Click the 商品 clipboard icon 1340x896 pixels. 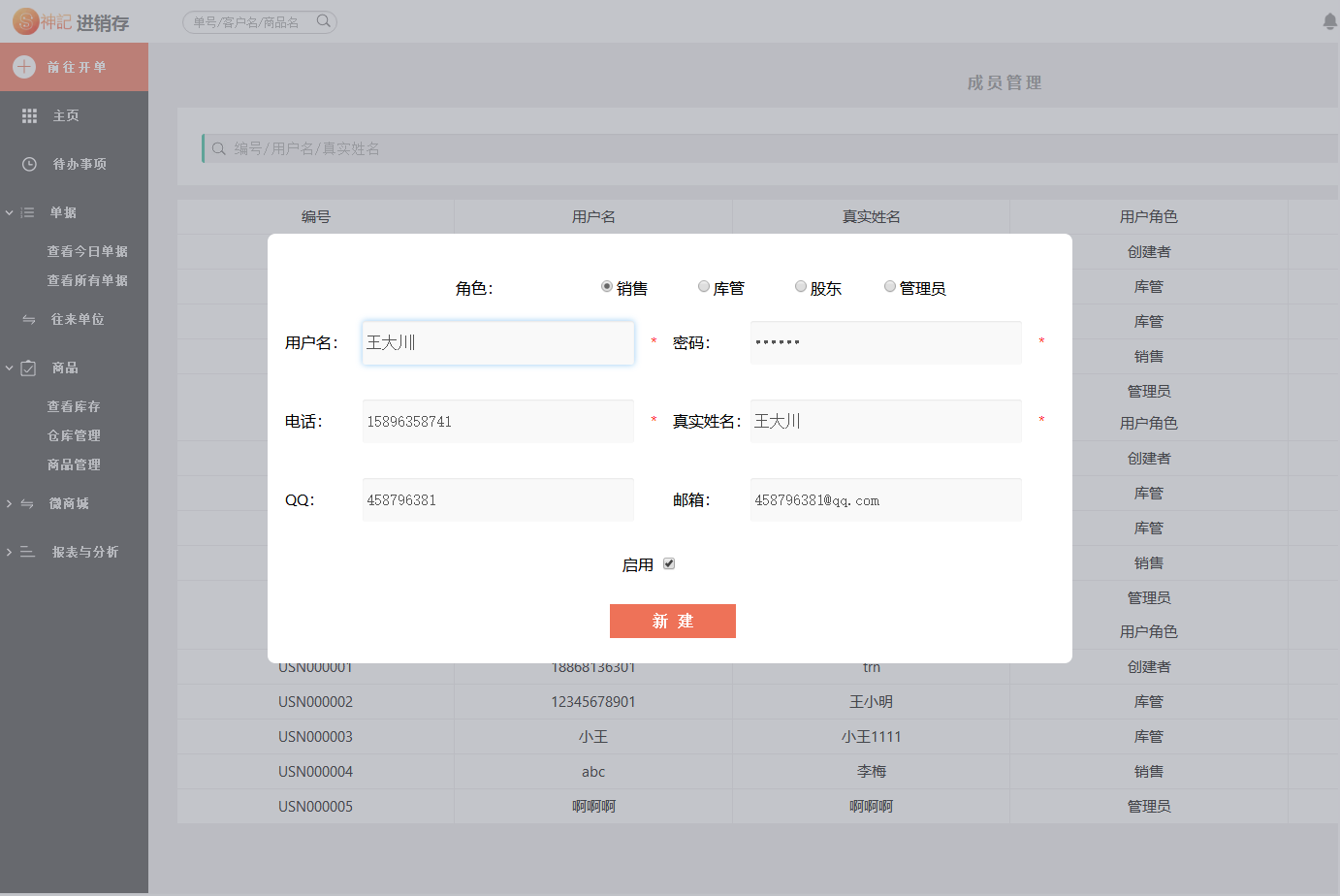pos(28,368)
